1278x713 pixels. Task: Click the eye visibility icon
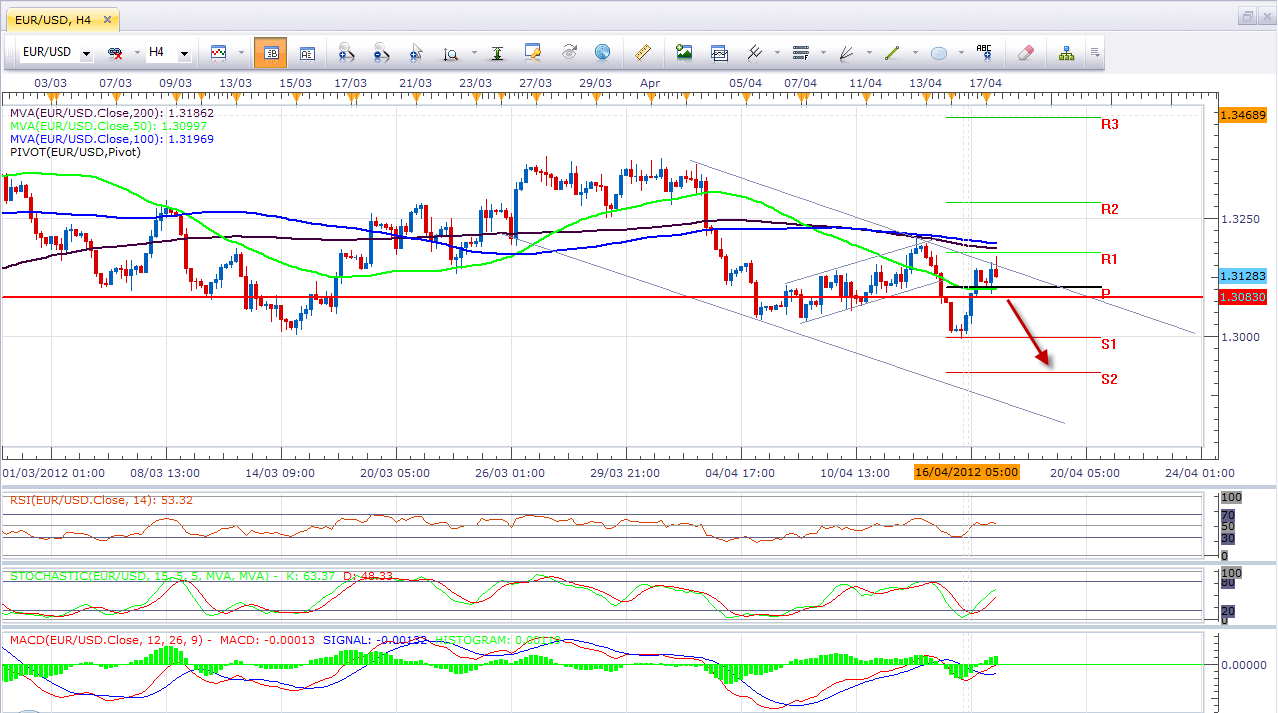pos(569,52)
